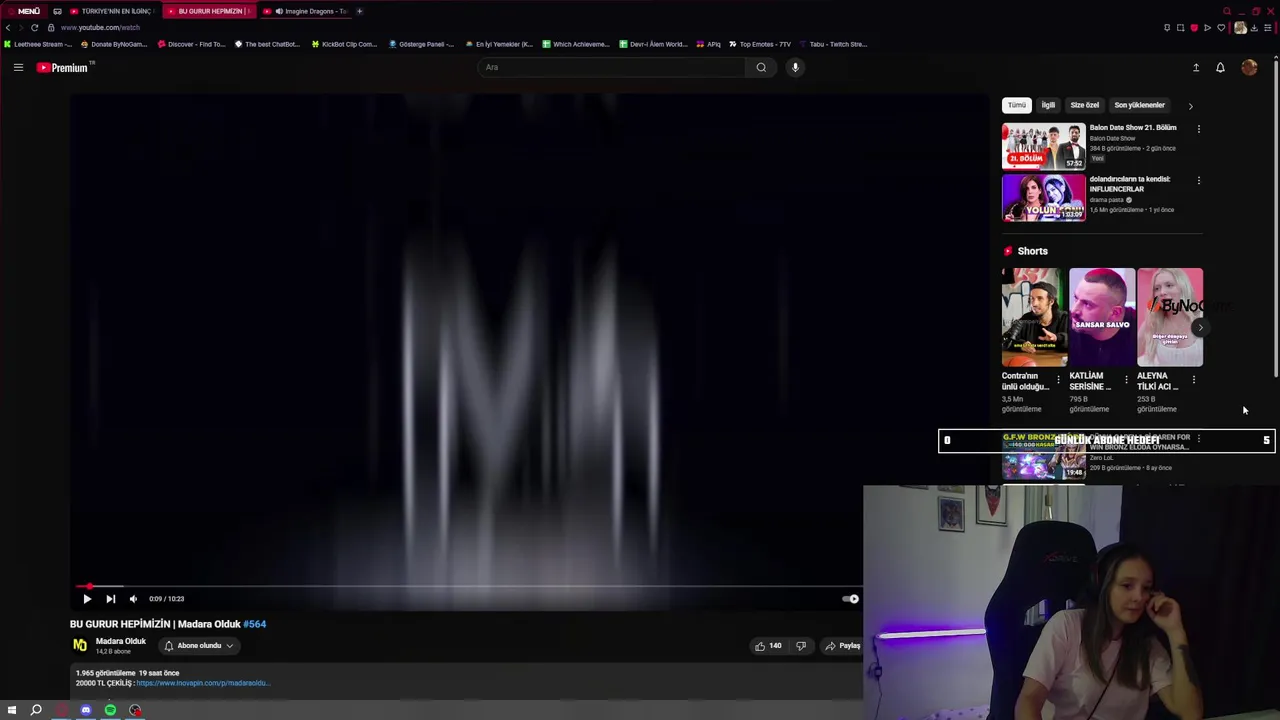Open Madara Olduk channel name
The image size is (1280, 720).
121,641
